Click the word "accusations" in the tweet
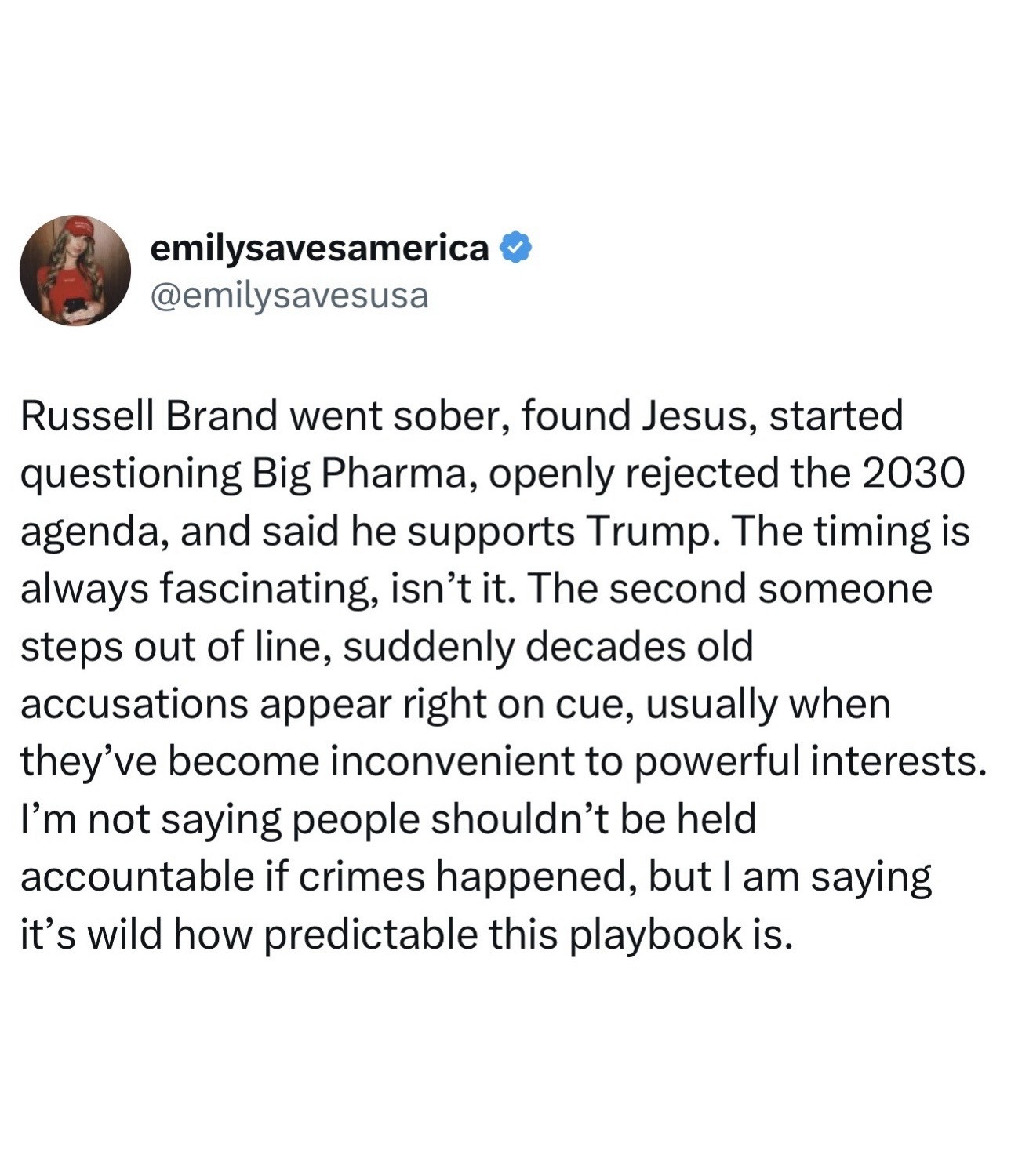 [133, 703]
